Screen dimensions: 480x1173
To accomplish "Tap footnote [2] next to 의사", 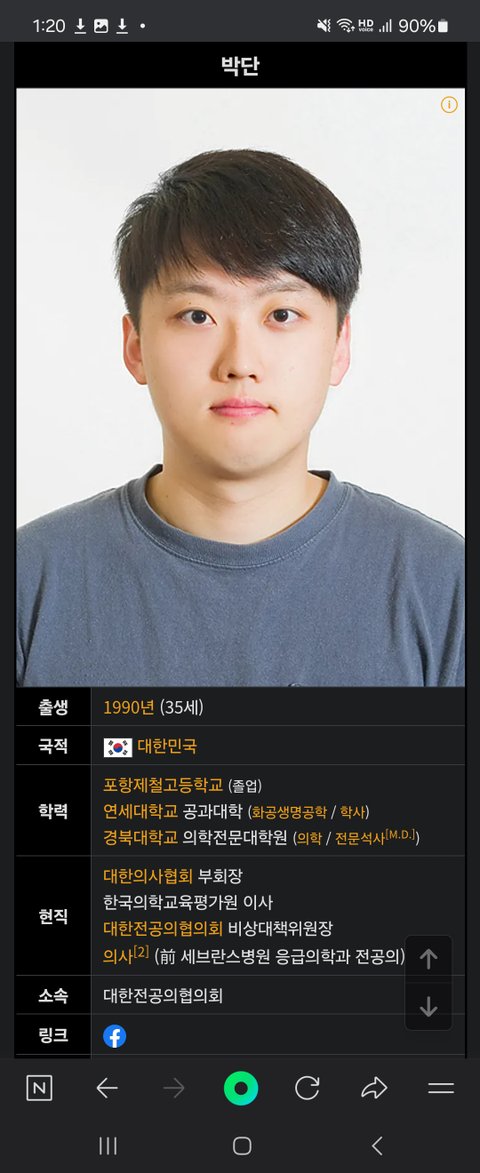I will 141,952.
